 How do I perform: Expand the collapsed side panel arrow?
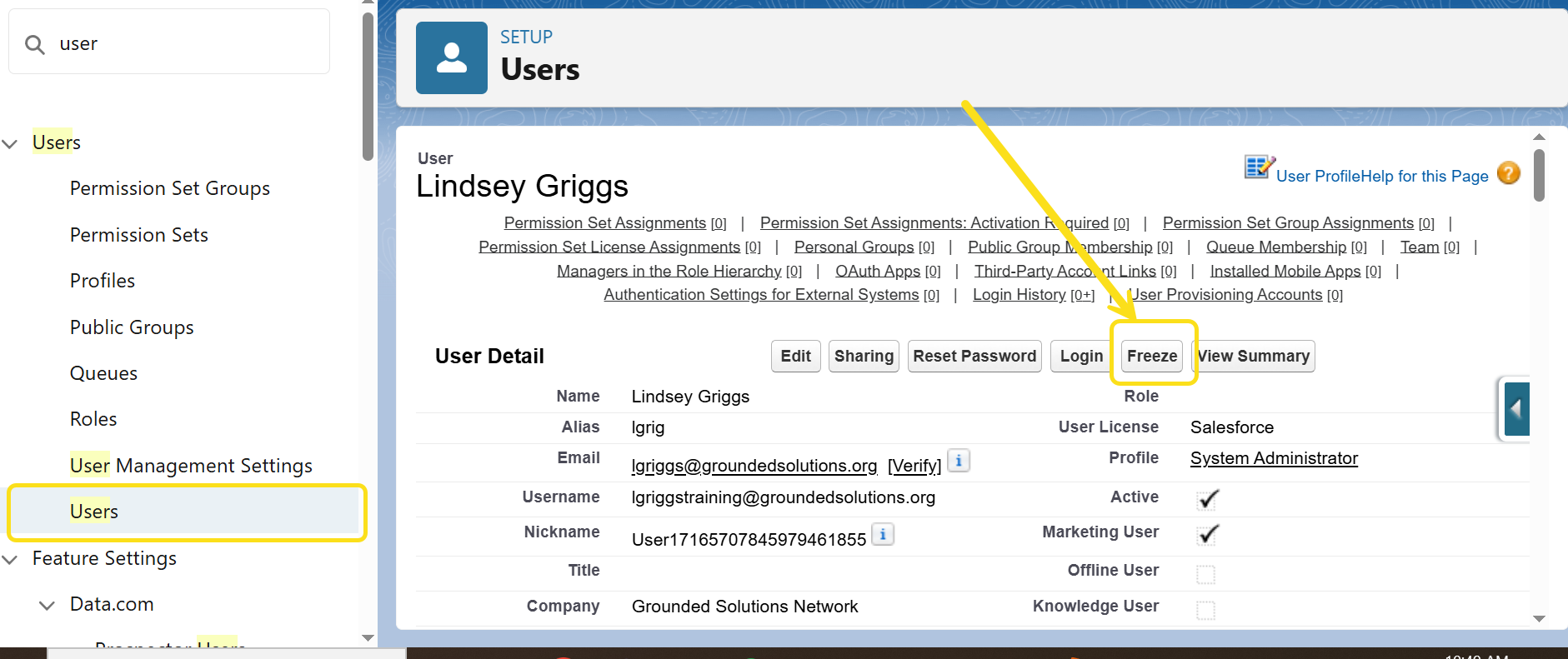point(1516,409)
